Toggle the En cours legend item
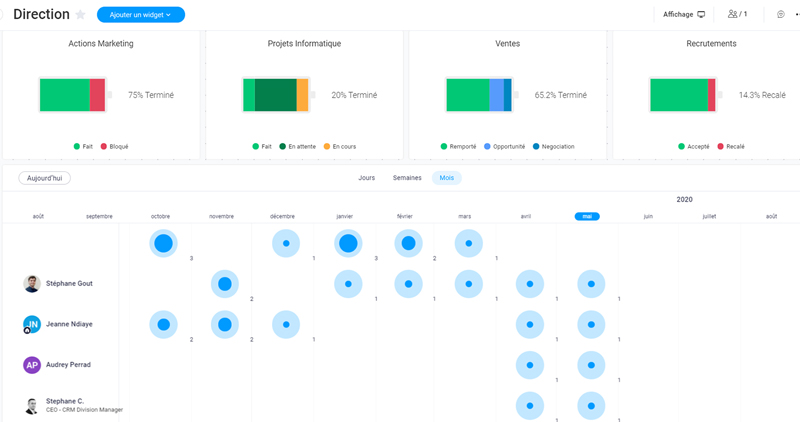Viewport: 800px width, 422px height. click(340, 146)
